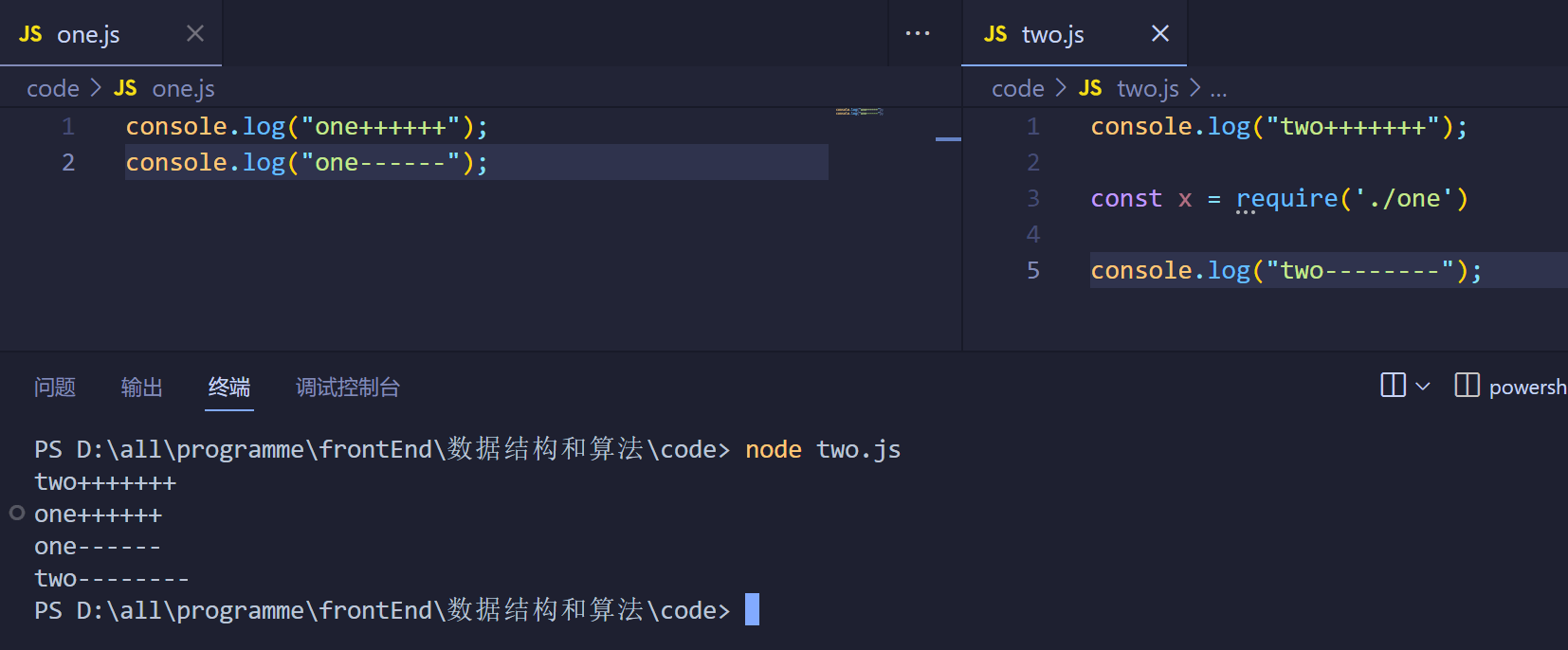Select the one.js tab
Image resolution: width=1568 pixels, height=650 pixels.
88,34
